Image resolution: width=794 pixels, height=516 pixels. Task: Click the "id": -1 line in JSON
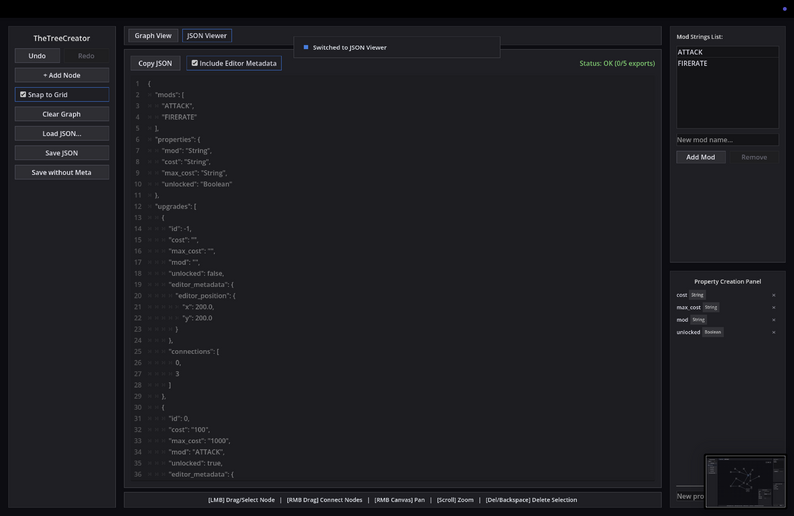tap(180, 228)
